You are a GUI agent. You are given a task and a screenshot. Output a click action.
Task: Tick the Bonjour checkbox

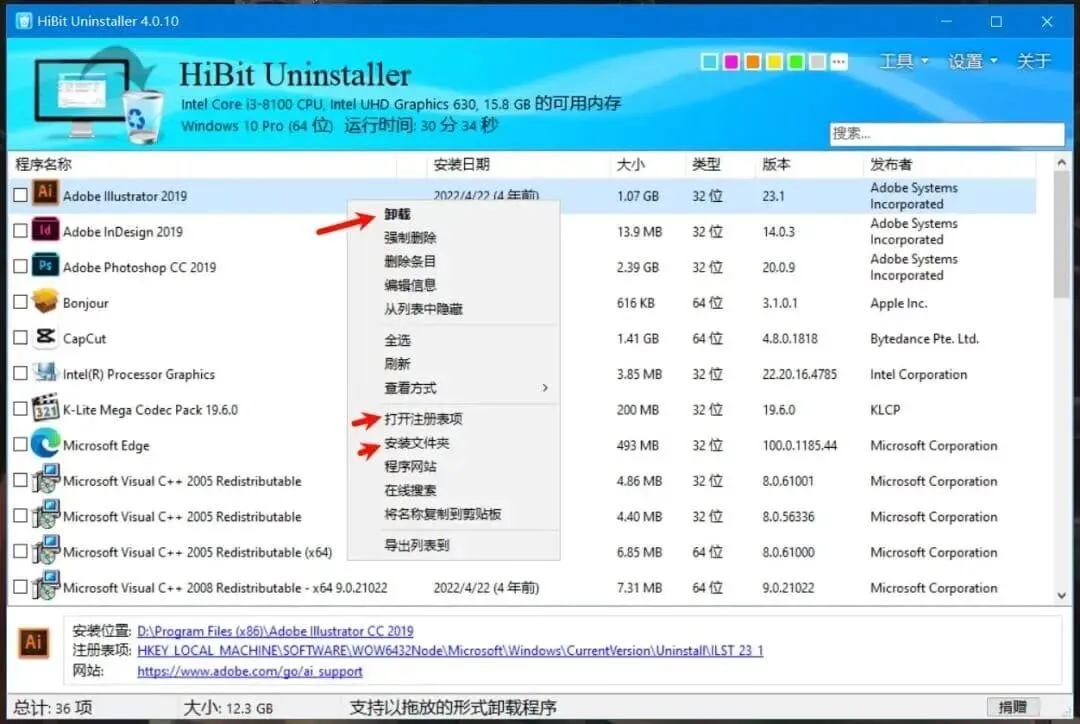tap(21, 302)
